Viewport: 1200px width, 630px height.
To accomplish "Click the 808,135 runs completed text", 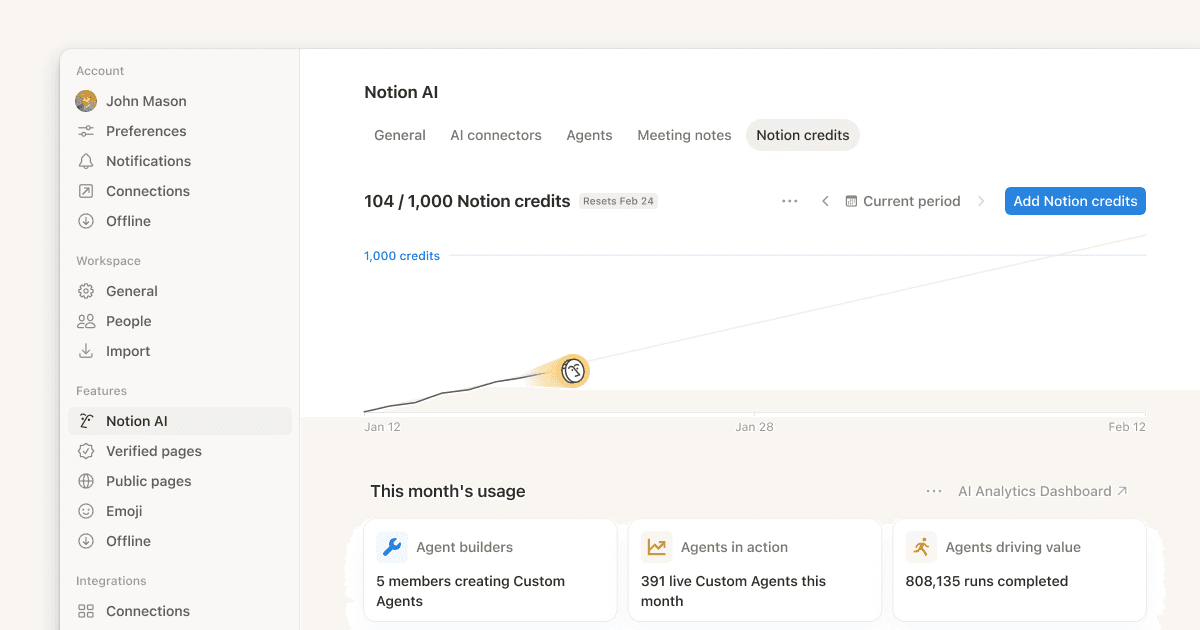I will (987, 581).
